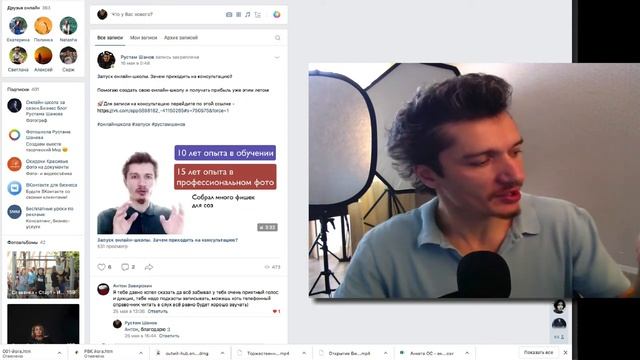640x360 pixels.
Task: Click the Открытие...mp4 download item
Action: (x=350, y=353)
